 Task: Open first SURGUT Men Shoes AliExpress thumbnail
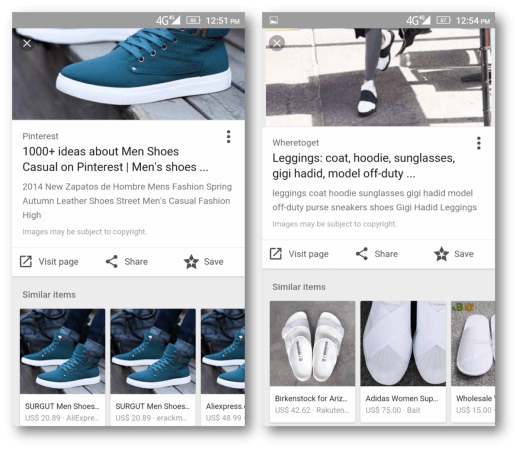click(62, 352)
